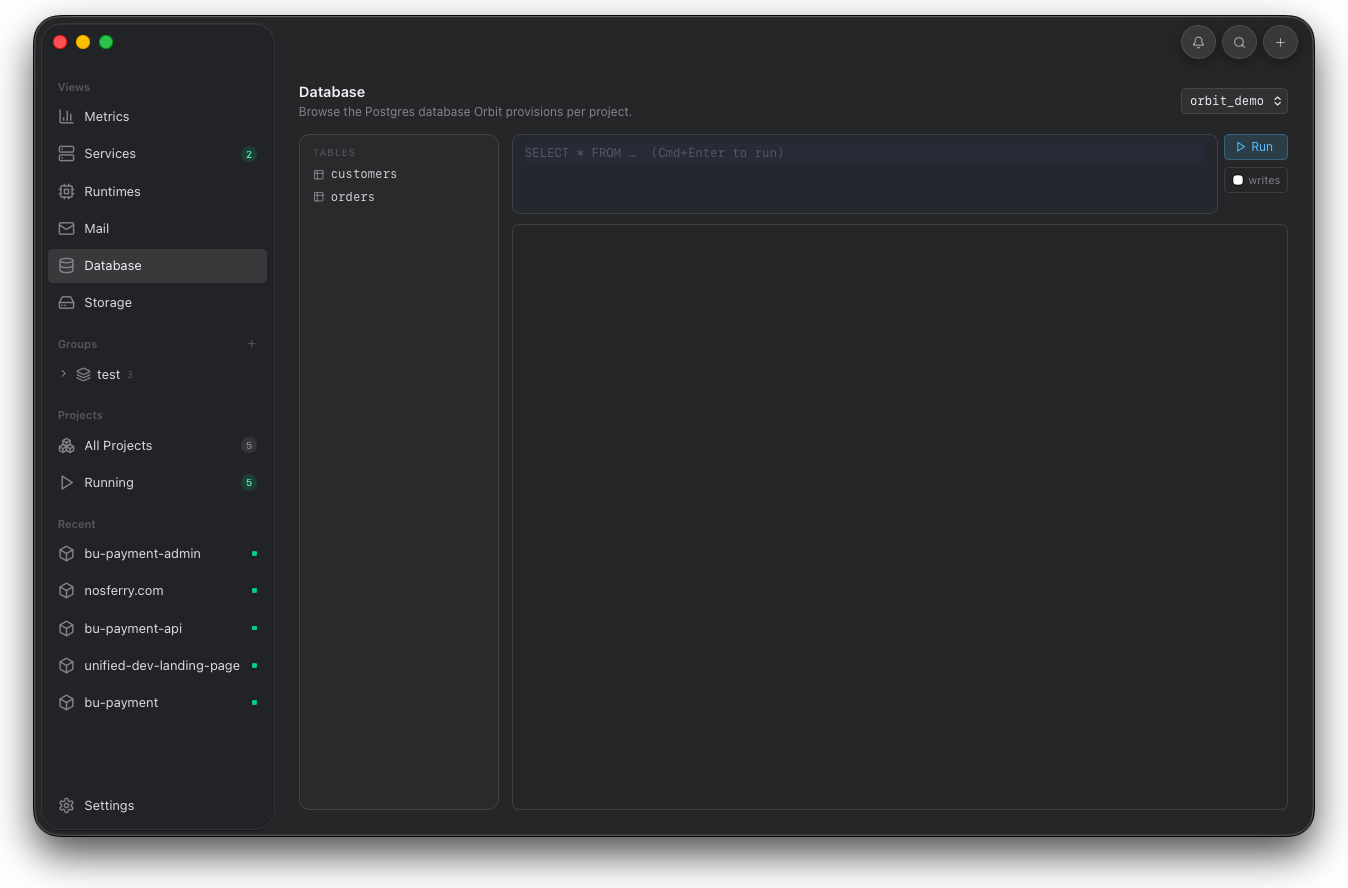Image resolution: width=1348 pixels, height=888 pixels.
Task: Click the Settings gear icon
Action: pyautogui.click(x=66, y=805)
